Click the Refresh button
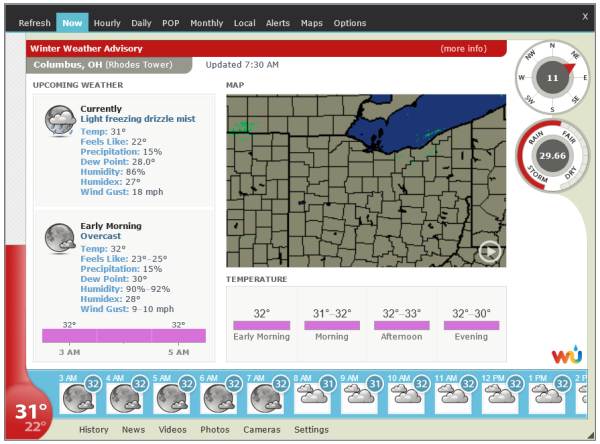 [34, 22]
